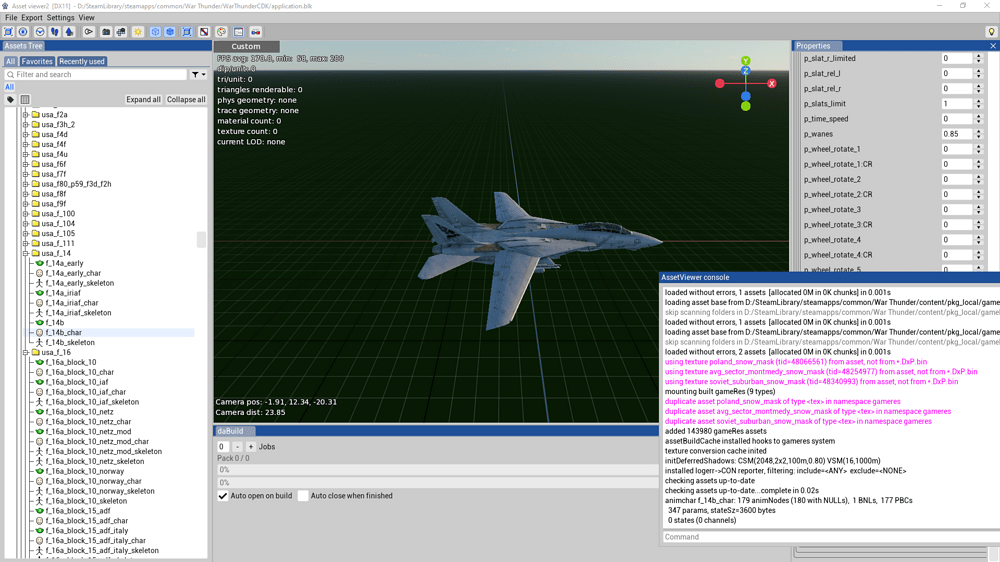The width and height of the screenshot is (1000, 562).
Task: Click the blue target circle toolbar icon
Action: (24, 32)
